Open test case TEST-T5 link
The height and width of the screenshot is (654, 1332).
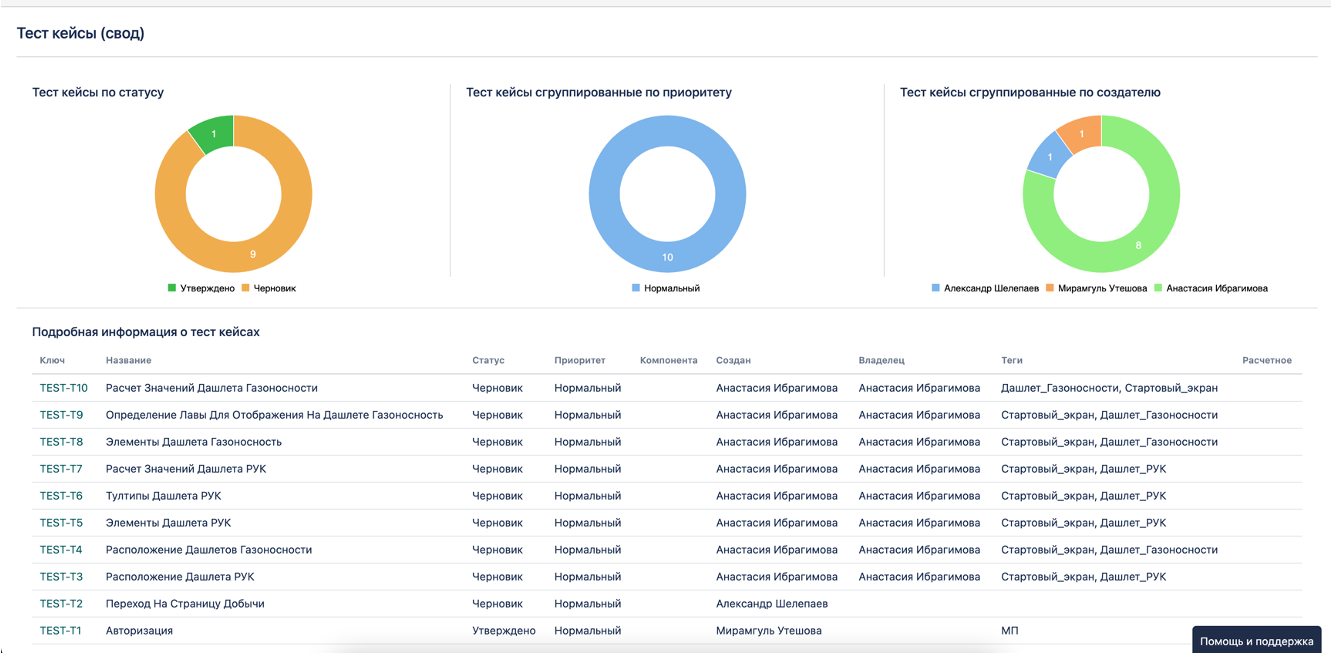[61, 523]
